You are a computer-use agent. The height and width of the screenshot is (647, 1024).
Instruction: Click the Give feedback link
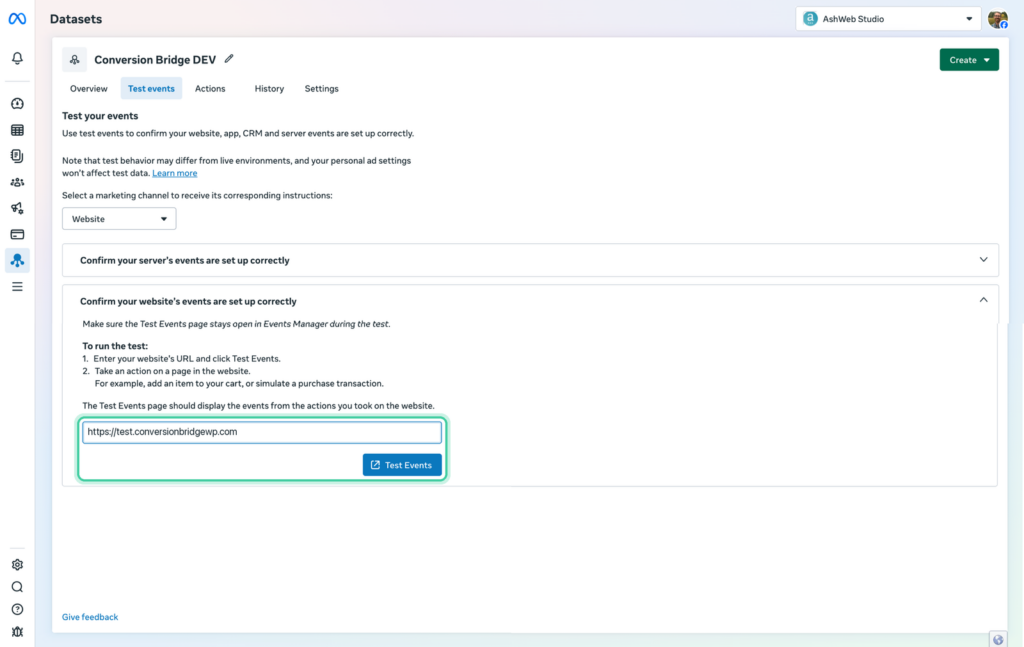point(90,617)
